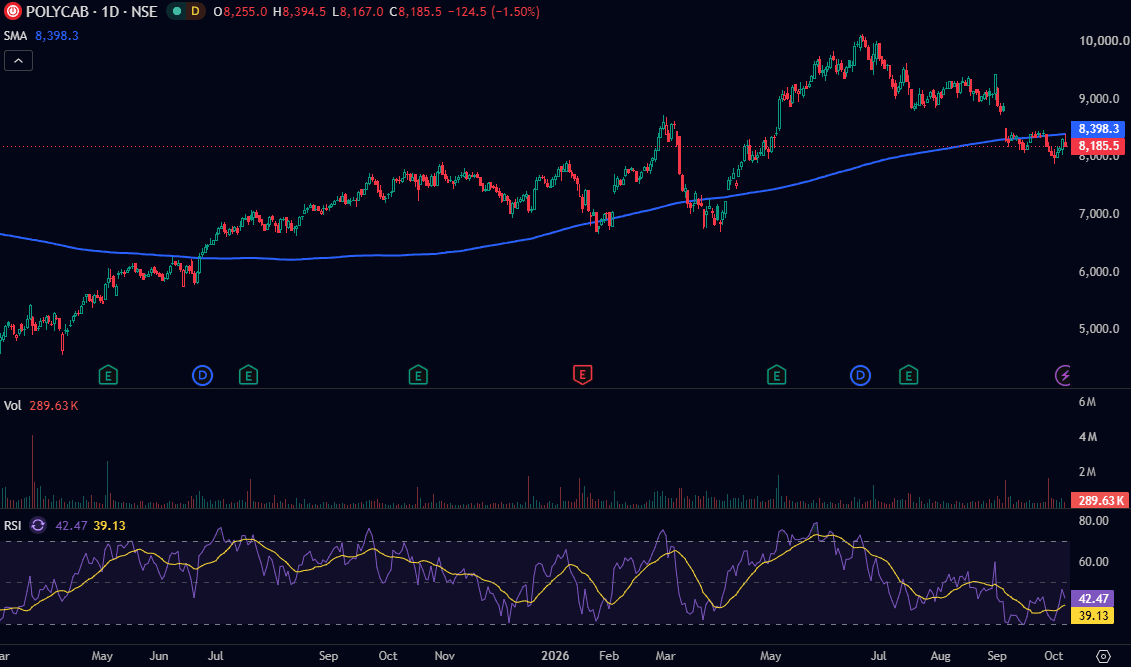Click the 9,000.0 price axis label

coord(1099,99)
